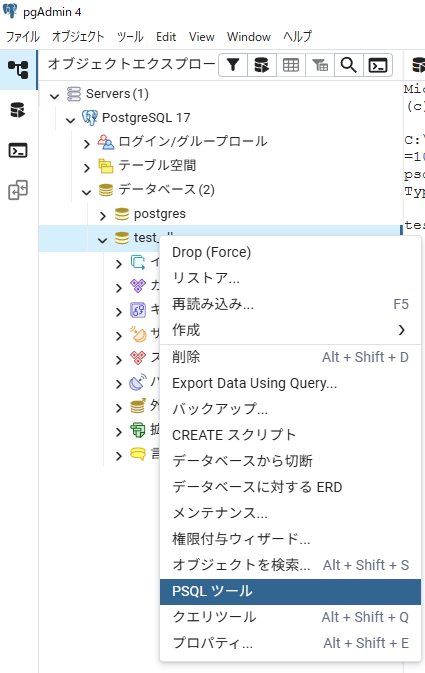Select Object Explorer icon in left sidebar
425x673 pixels.
pyautogui.click(x=18, y=70)
